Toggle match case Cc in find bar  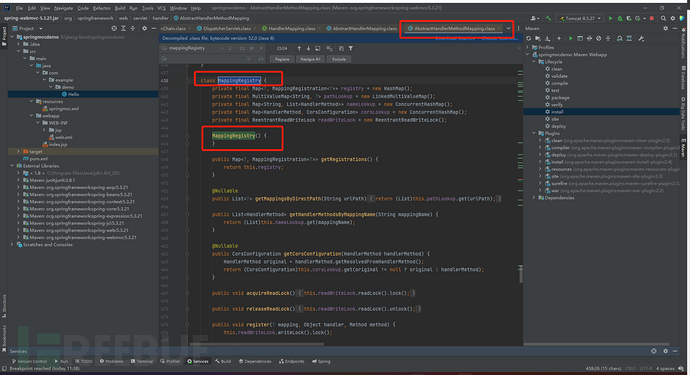tap(242, 48)
